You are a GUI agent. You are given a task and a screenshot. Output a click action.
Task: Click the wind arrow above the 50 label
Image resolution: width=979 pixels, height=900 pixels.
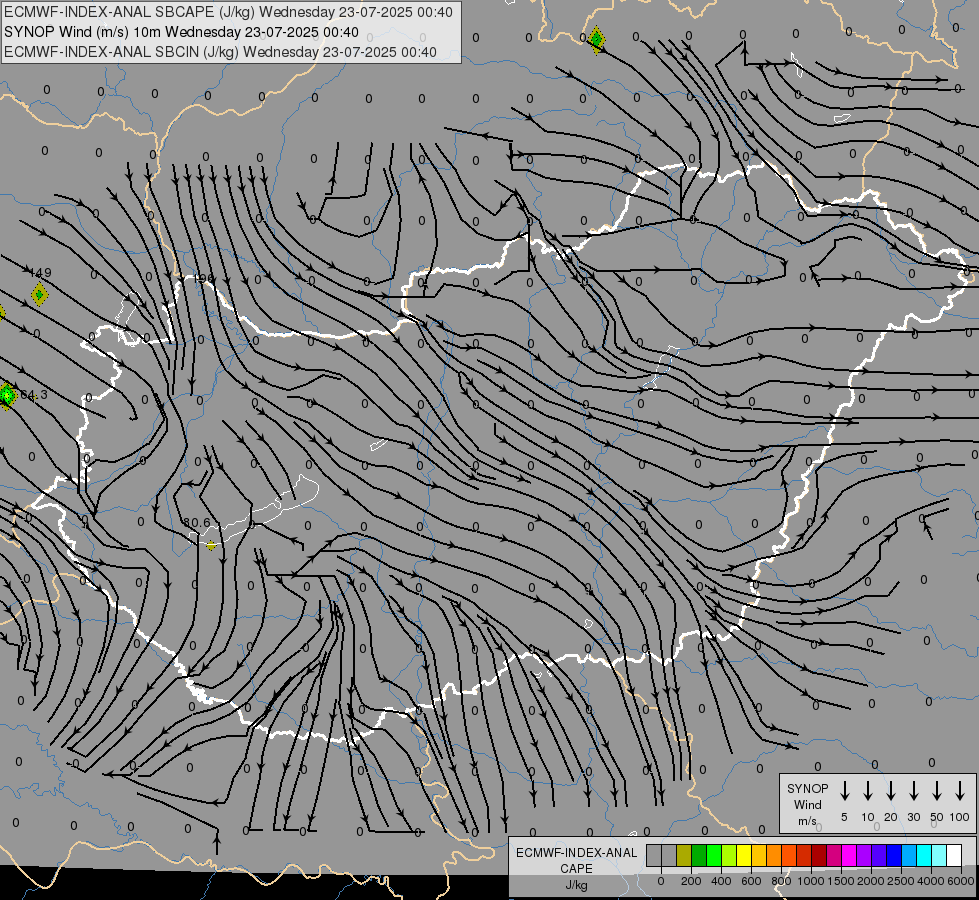937,791
